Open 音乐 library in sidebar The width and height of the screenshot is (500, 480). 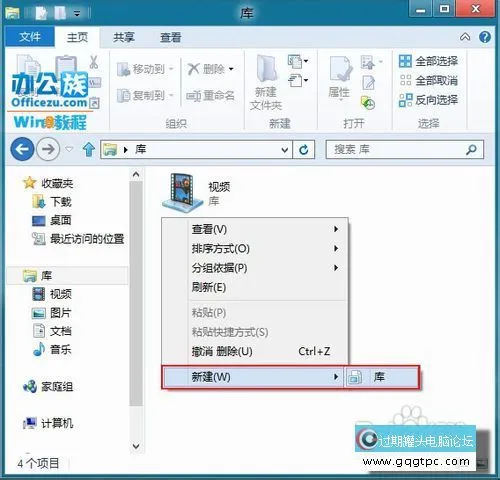click(x=52, y=349)
